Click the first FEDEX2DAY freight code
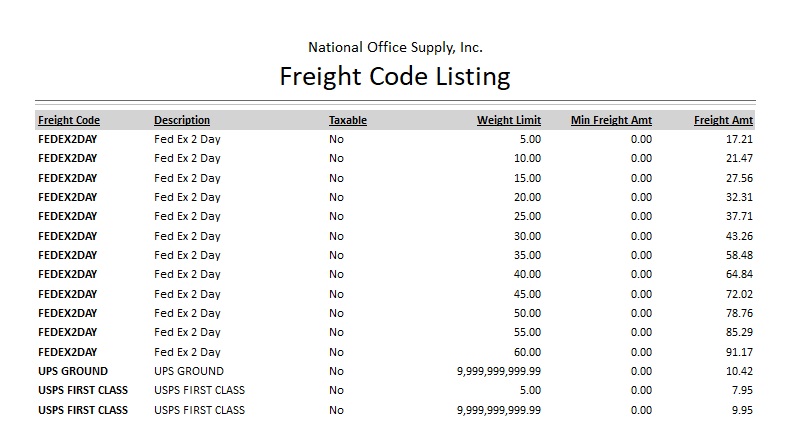This screenshot has width=802, height=442. 68,140
